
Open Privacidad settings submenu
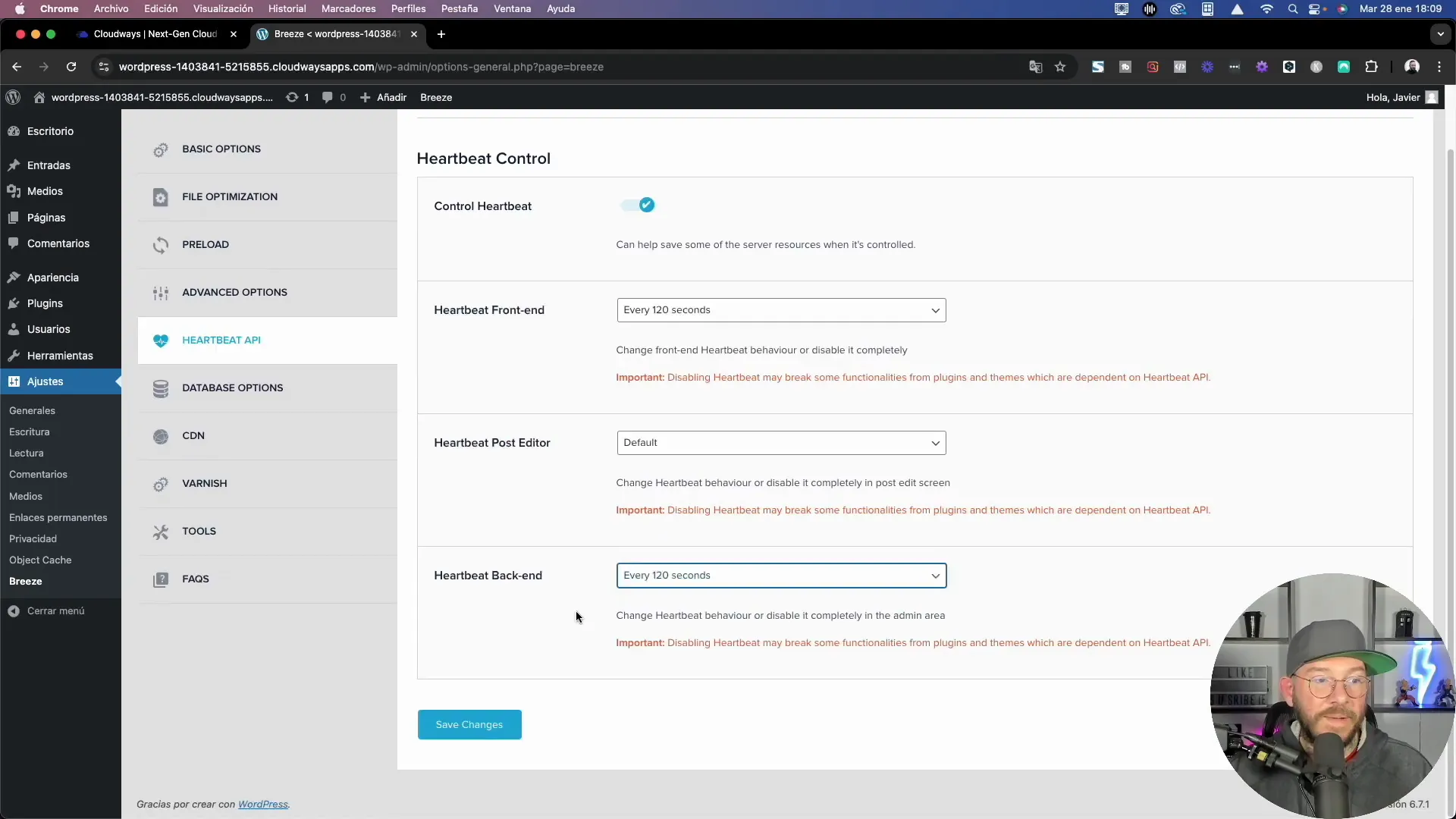click(x=33, y=538)
